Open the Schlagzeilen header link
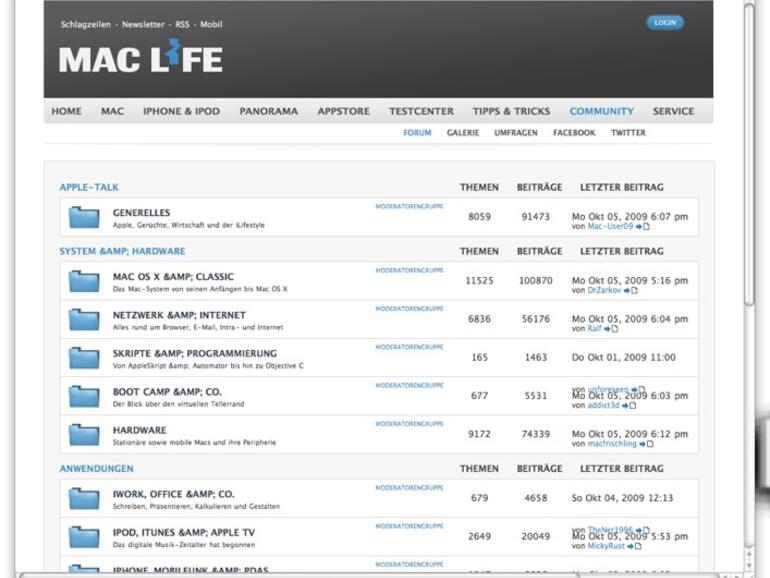Viewport: 770px width, 578px height. [85, 25]
